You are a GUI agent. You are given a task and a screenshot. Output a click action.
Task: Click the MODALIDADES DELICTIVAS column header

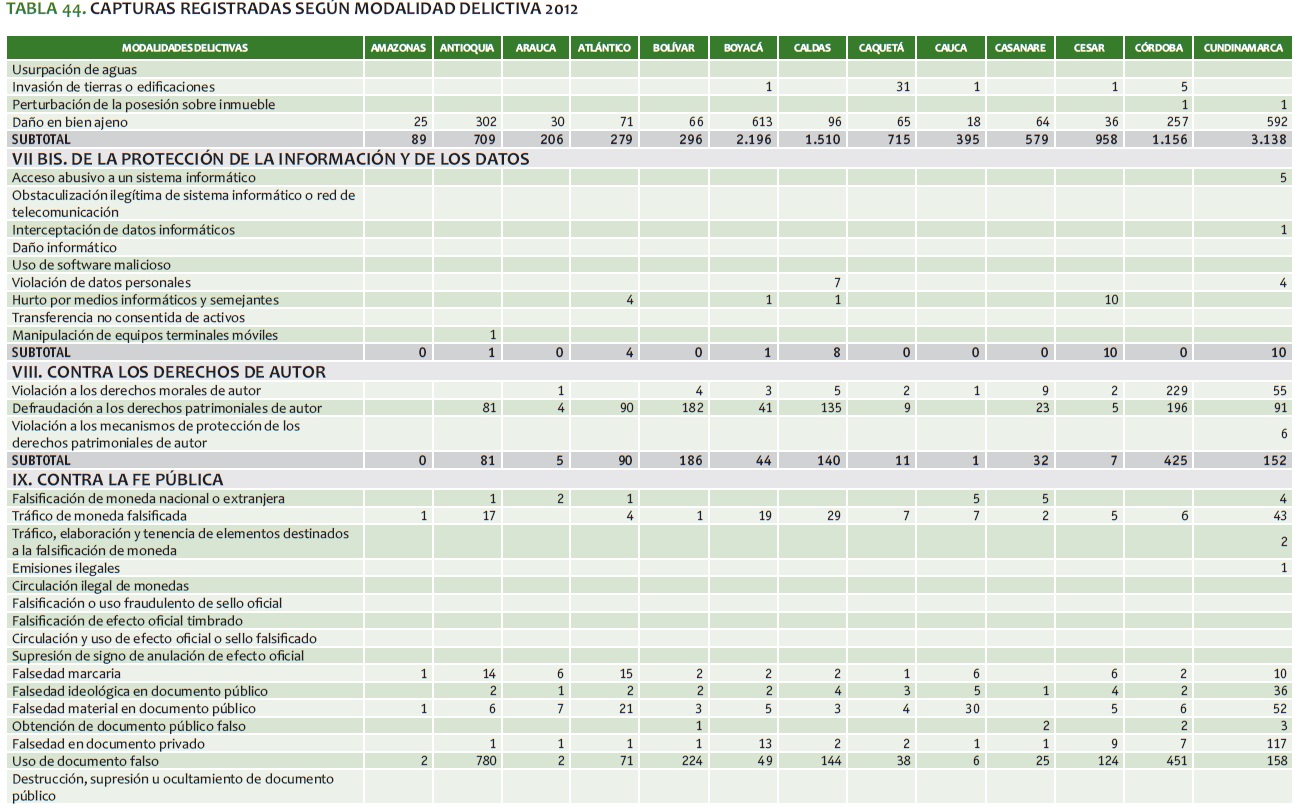coord(184,48)
